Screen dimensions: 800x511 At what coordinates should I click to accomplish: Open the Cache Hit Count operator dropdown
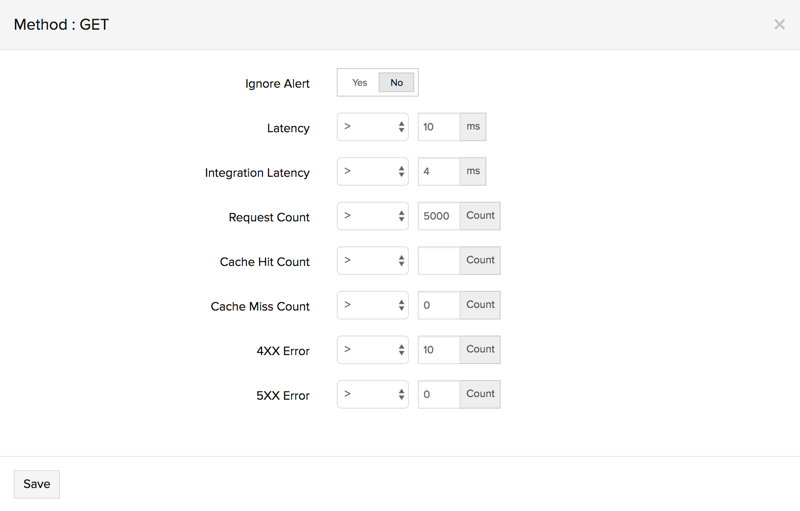(x=372, y=261)
